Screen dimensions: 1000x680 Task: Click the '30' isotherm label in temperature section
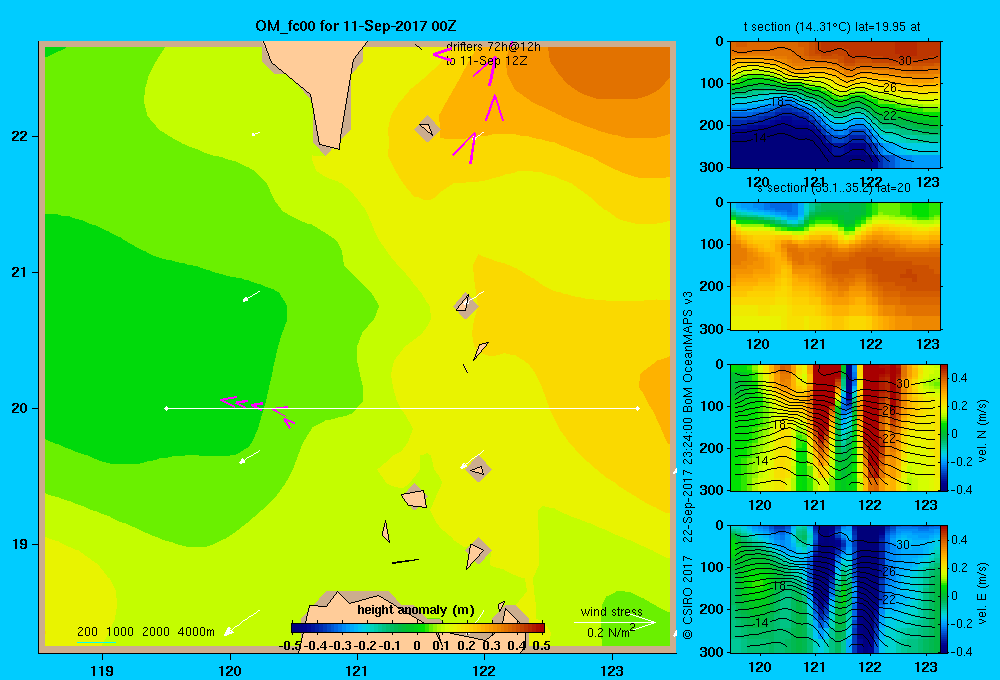[x=905, y=61]
